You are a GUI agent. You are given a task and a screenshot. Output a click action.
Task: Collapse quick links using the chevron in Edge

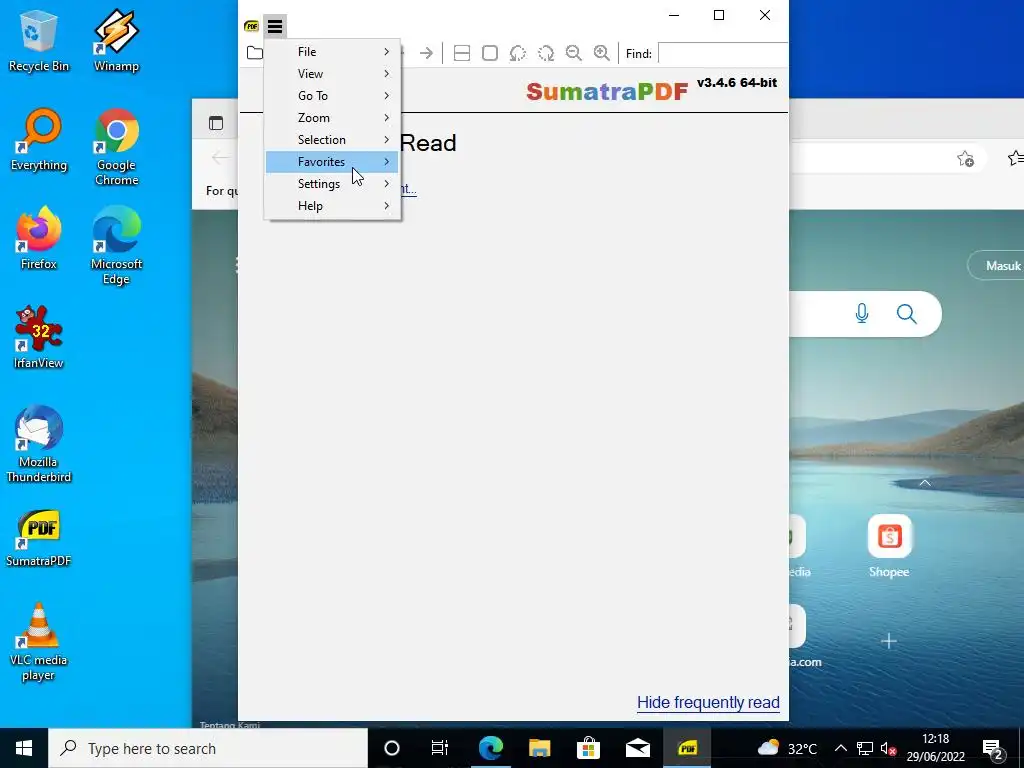click(925, 483)
